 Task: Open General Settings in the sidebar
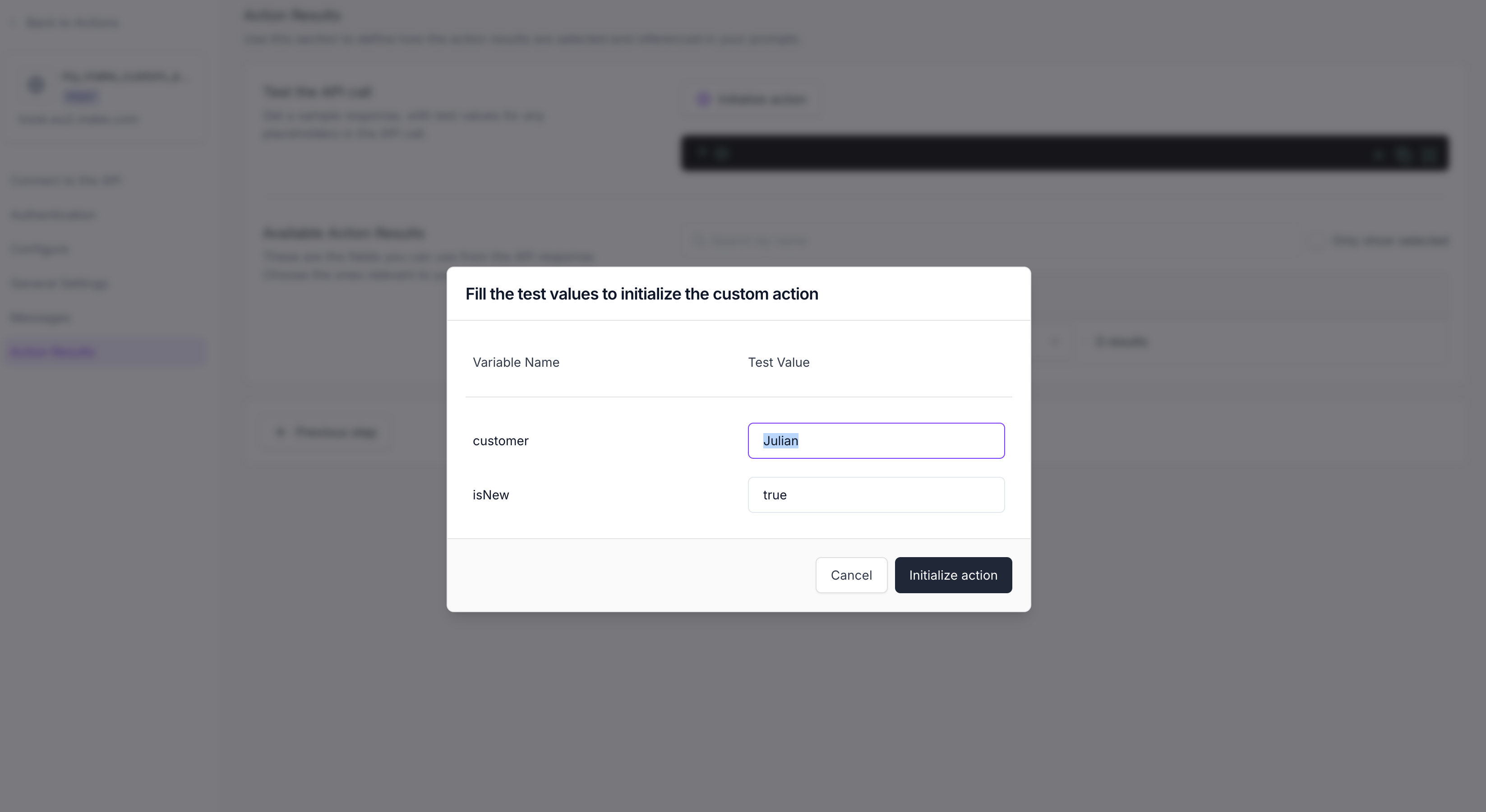pos(60,283)
